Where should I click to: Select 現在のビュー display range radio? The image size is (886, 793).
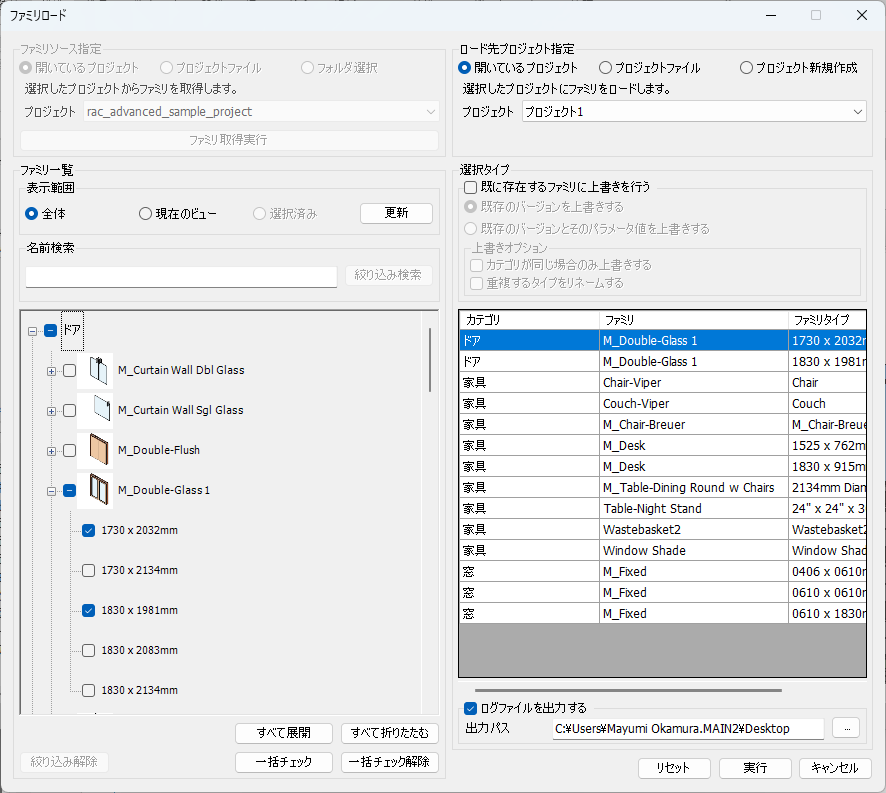tap(145, 214)
